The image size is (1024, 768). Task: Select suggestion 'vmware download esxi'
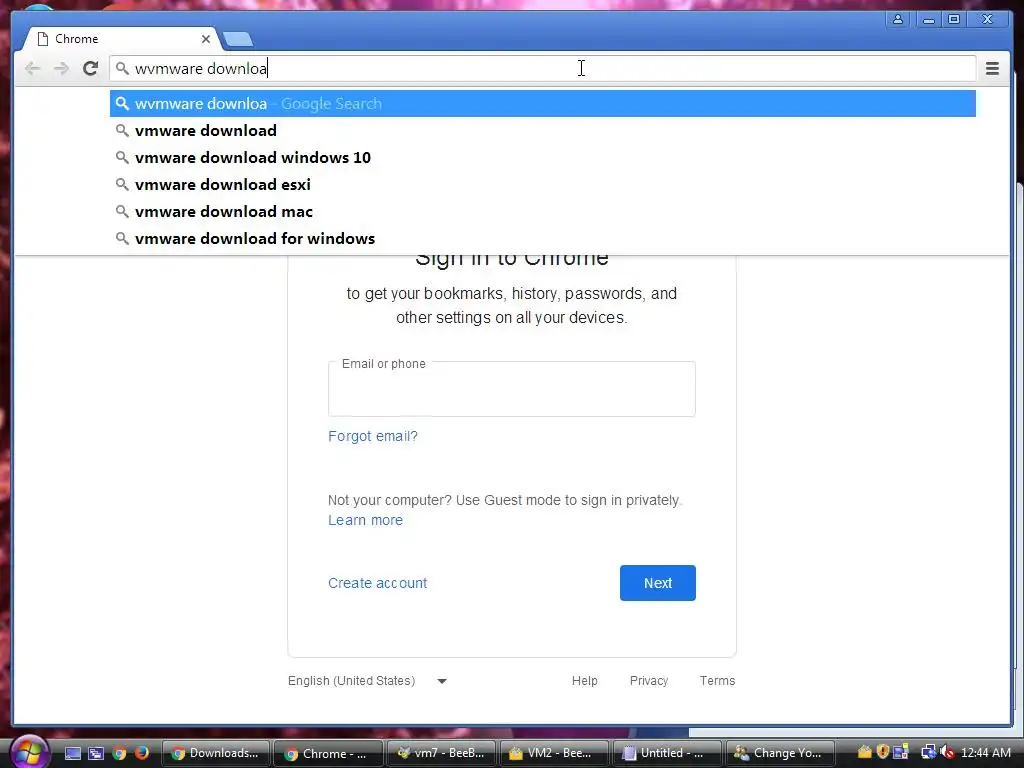[x=543, y=185]
